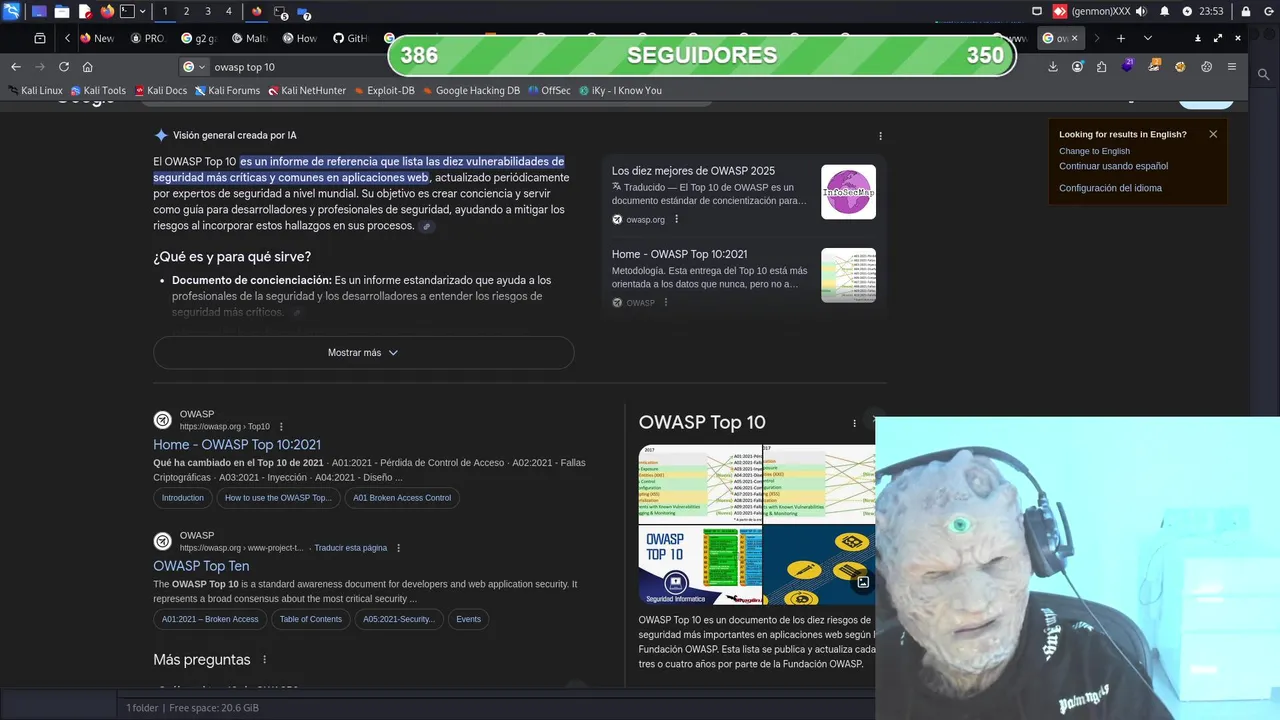The height and width of the screenshot is (720, 1280).
Task: Click the Events sitelink chip
Action: point(468,619)
